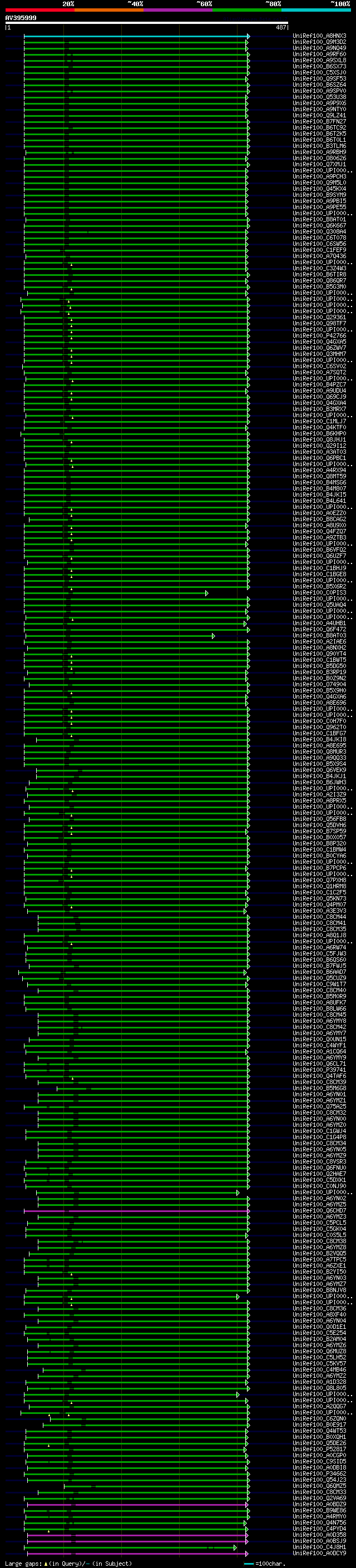Click hit label UniRef100_C8CM44
The image size is (356, 1568).
(319, 917)
